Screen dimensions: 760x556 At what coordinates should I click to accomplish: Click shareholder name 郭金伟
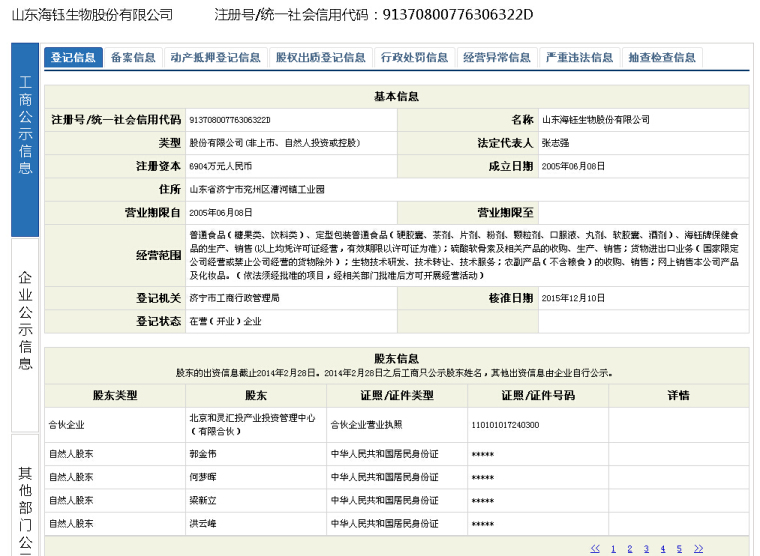(x=203, y=454)
